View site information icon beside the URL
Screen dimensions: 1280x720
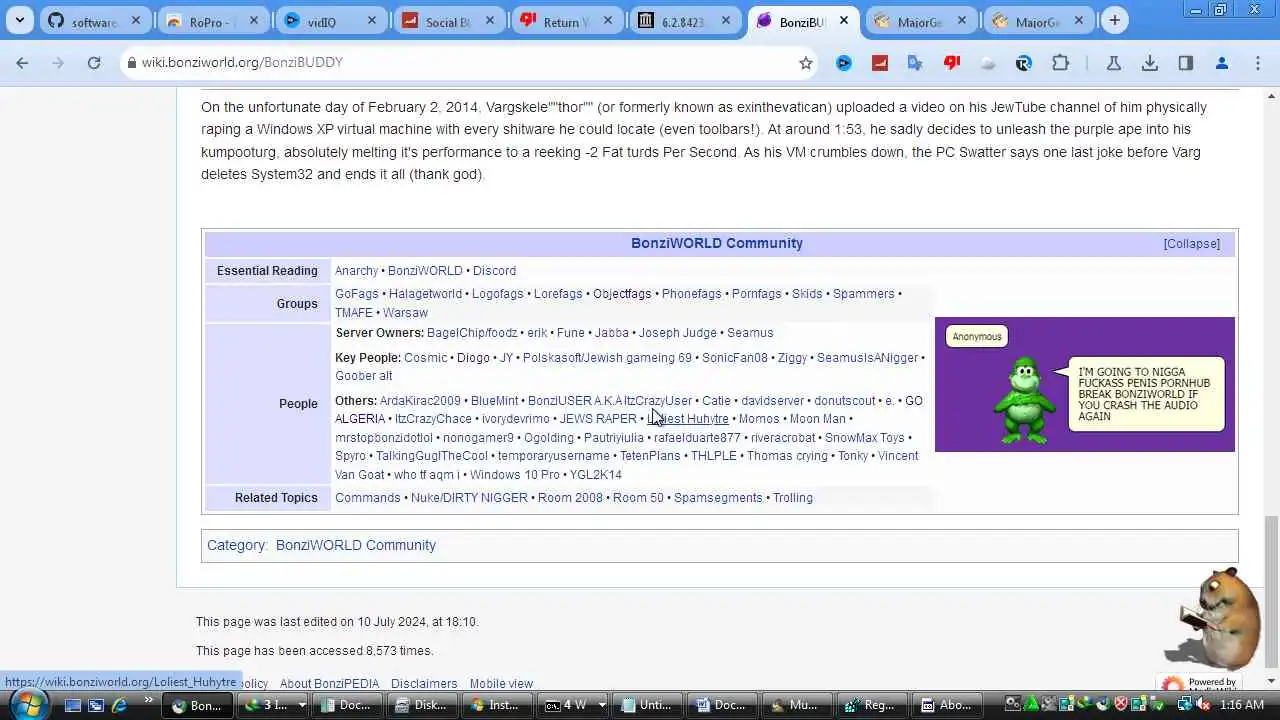pyautogui.click(x=130, y=62)
